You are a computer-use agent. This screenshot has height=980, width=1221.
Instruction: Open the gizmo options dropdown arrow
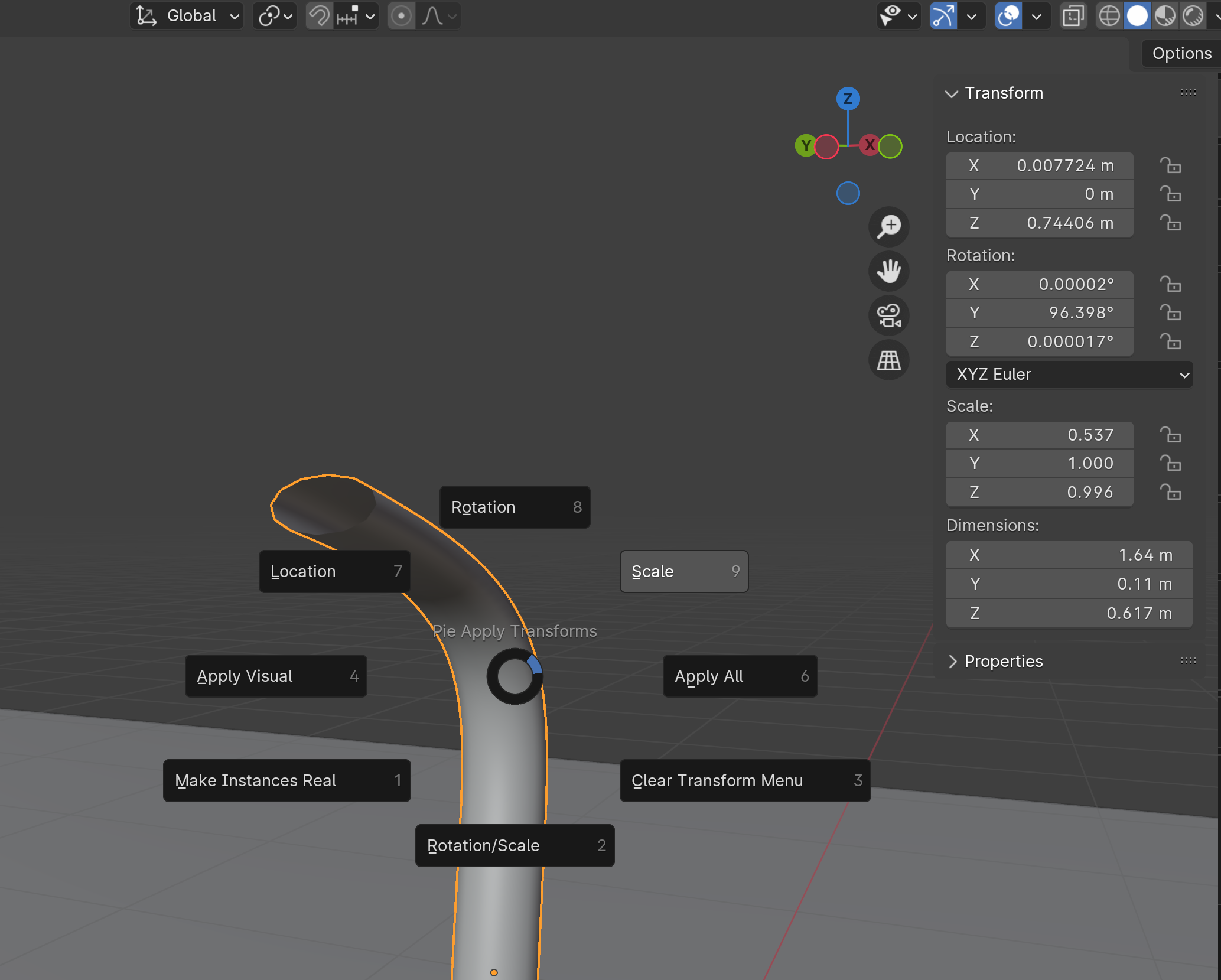[972, 16]
